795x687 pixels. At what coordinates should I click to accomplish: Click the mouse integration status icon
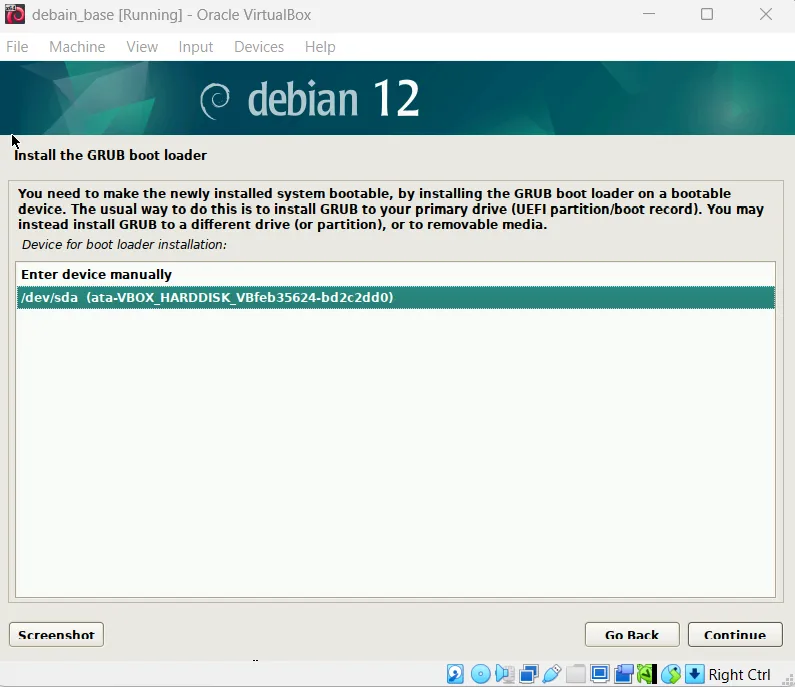[671, 674]
